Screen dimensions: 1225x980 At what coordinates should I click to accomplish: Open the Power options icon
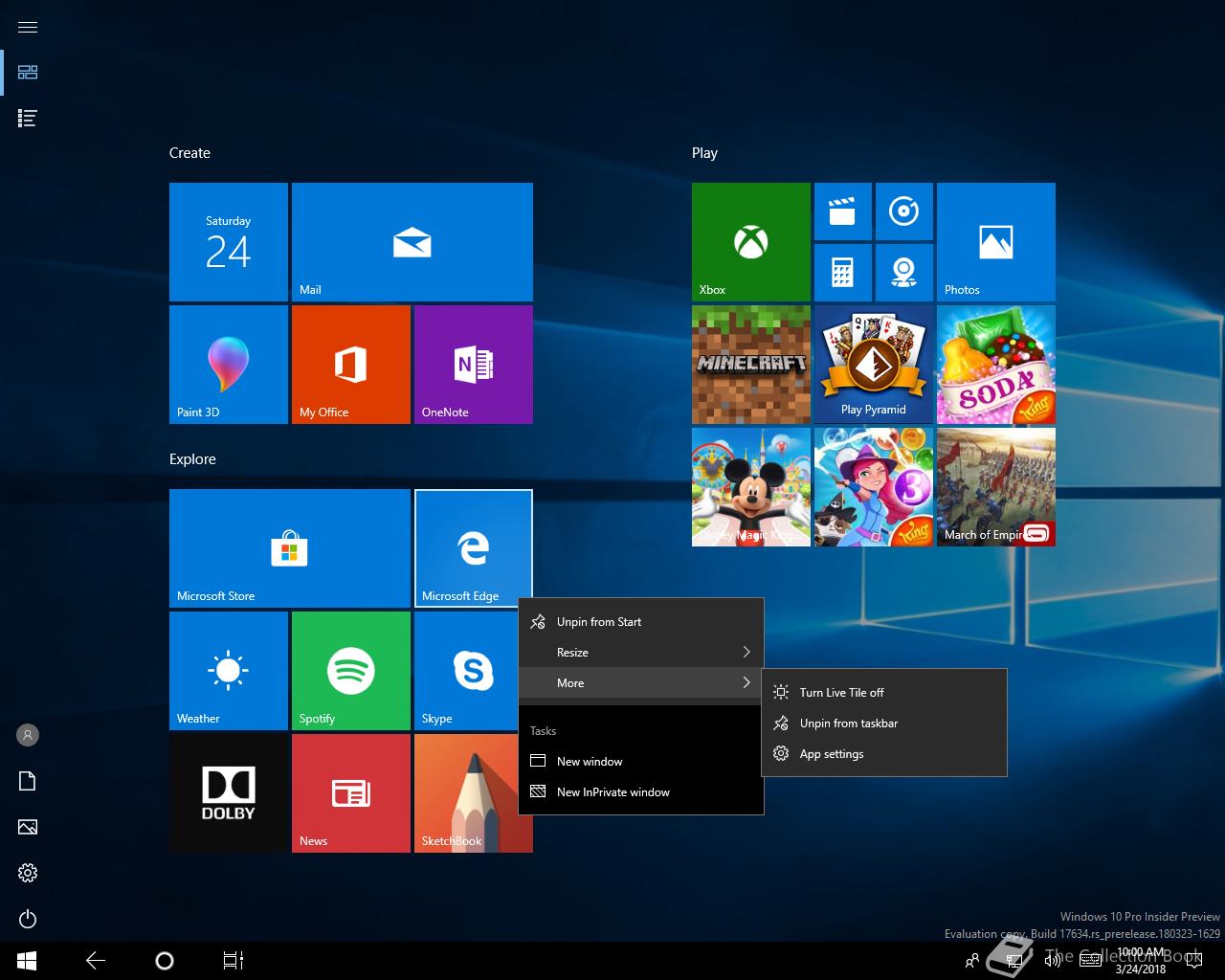28,919
